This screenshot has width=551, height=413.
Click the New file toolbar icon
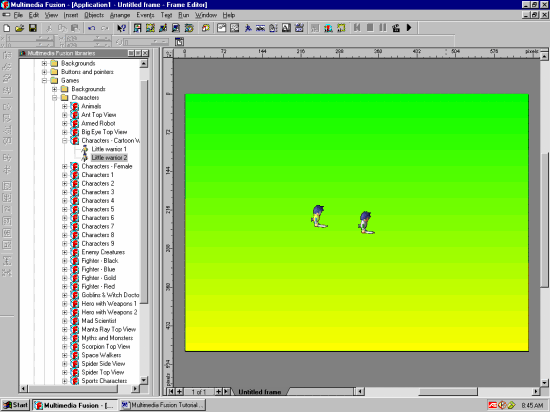tap(6, 28)
